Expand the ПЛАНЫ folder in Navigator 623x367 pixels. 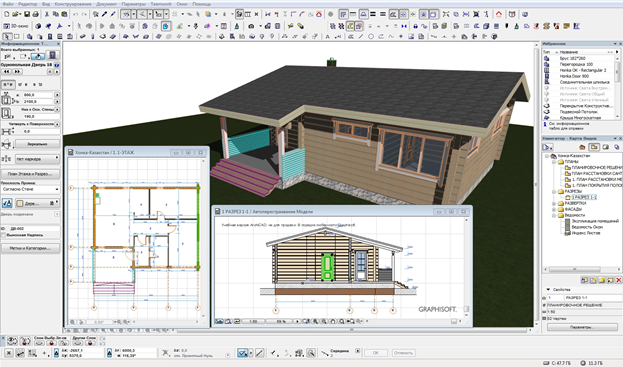554,162
